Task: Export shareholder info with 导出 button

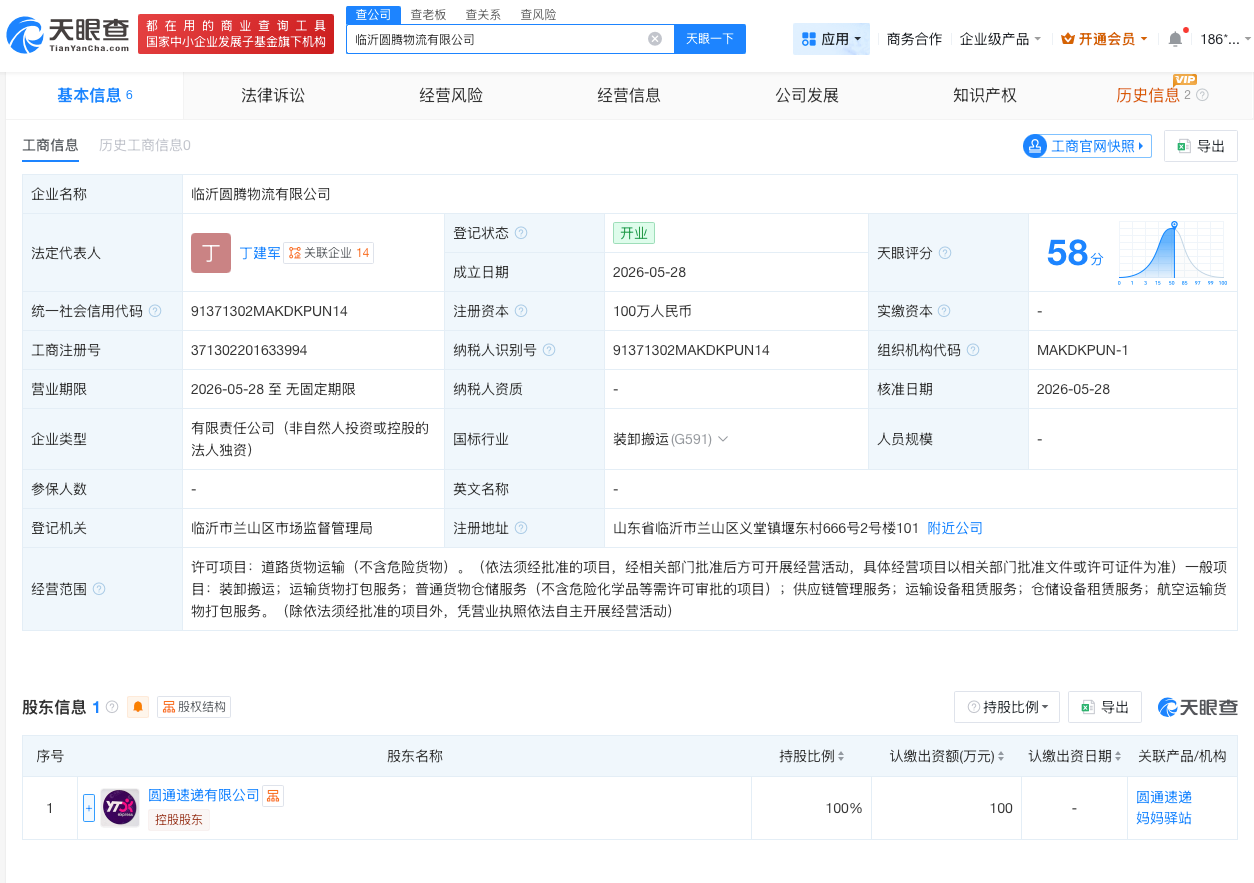Action: pos(1105,707)
